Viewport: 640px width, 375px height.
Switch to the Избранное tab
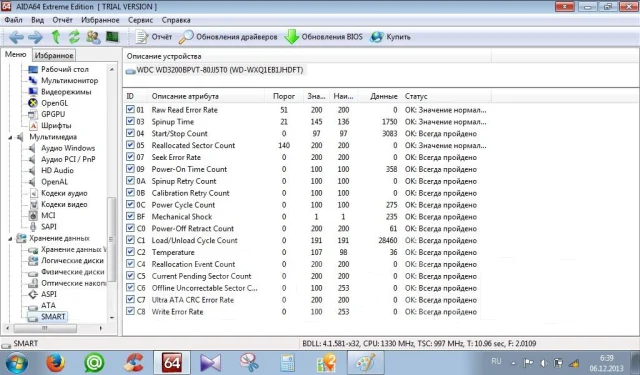pyautogui.click(x=54, y=55)
